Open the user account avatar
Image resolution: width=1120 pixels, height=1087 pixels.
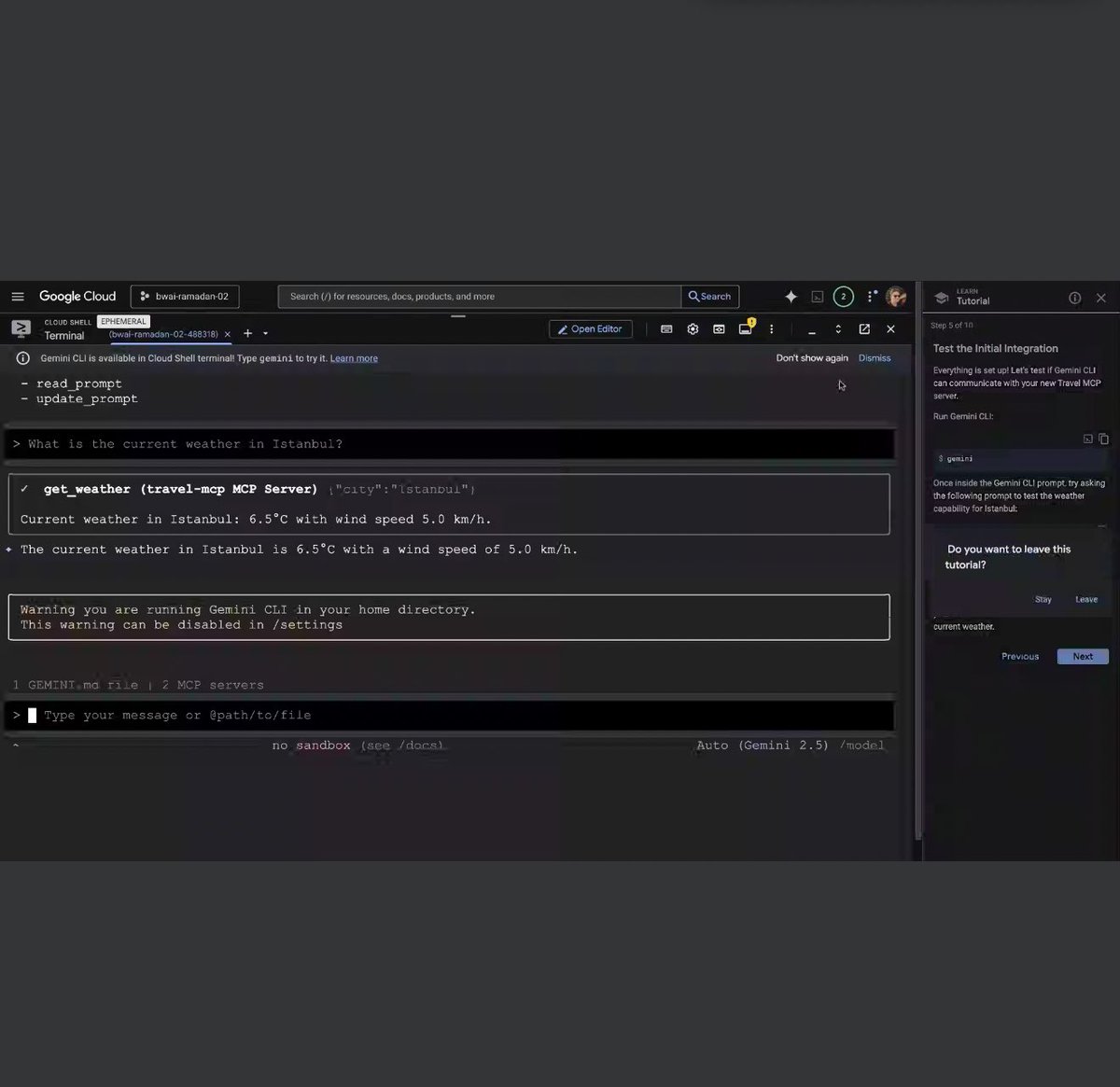click(896, 297)
